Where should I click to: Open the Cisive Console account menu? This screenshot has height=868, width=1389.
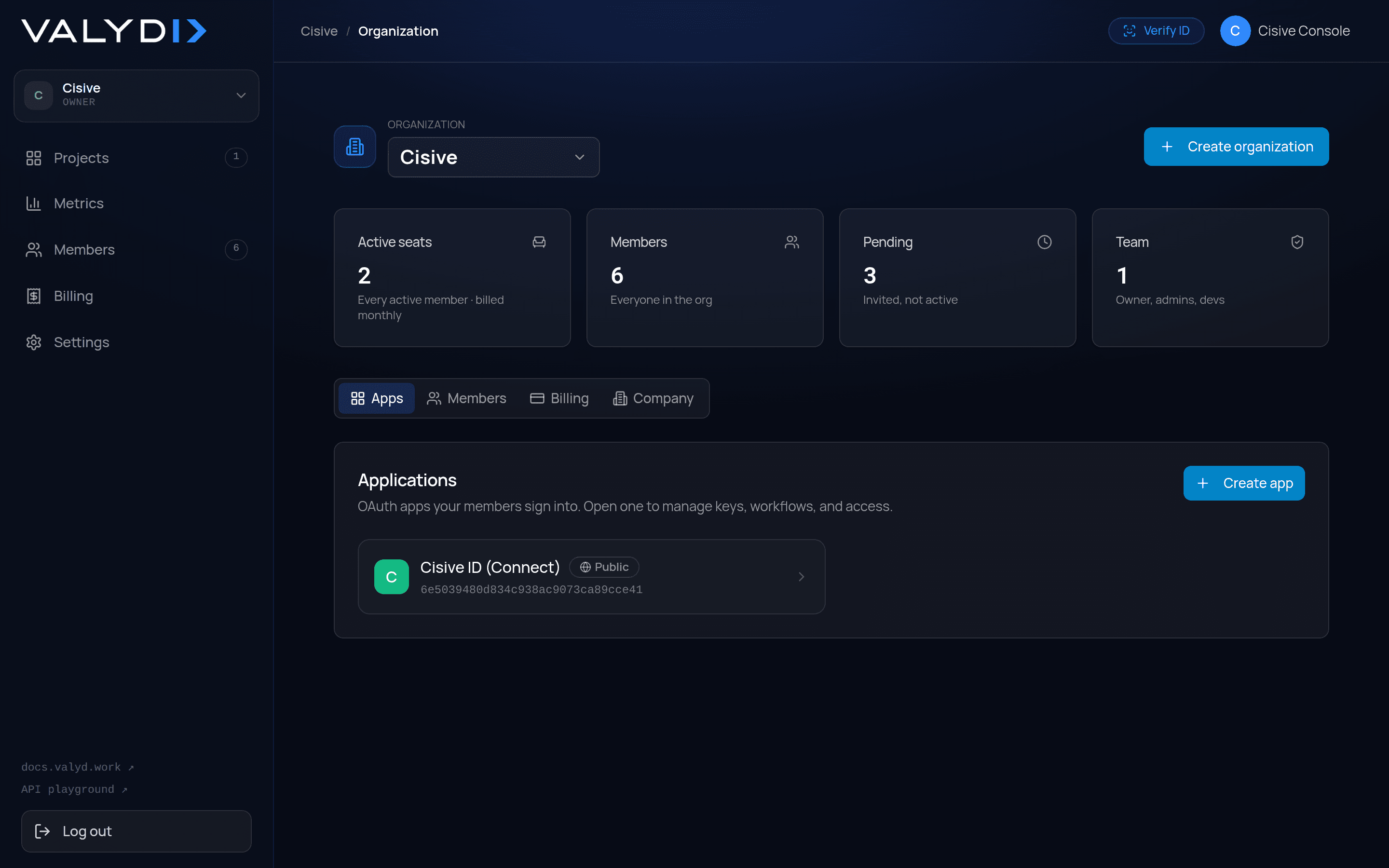pos(1285,31)
